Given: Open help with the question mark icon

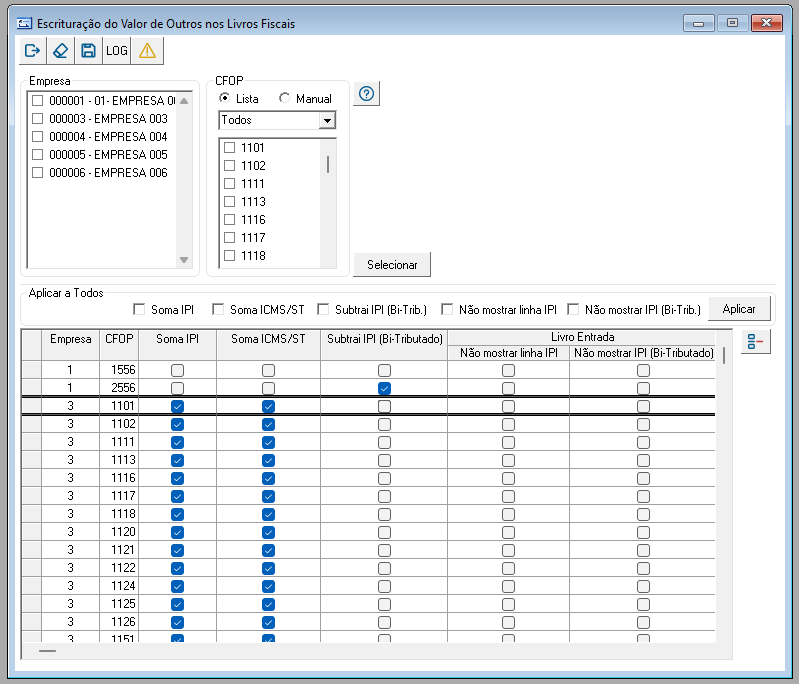Looking at the screenshot, I should [366, 94].
